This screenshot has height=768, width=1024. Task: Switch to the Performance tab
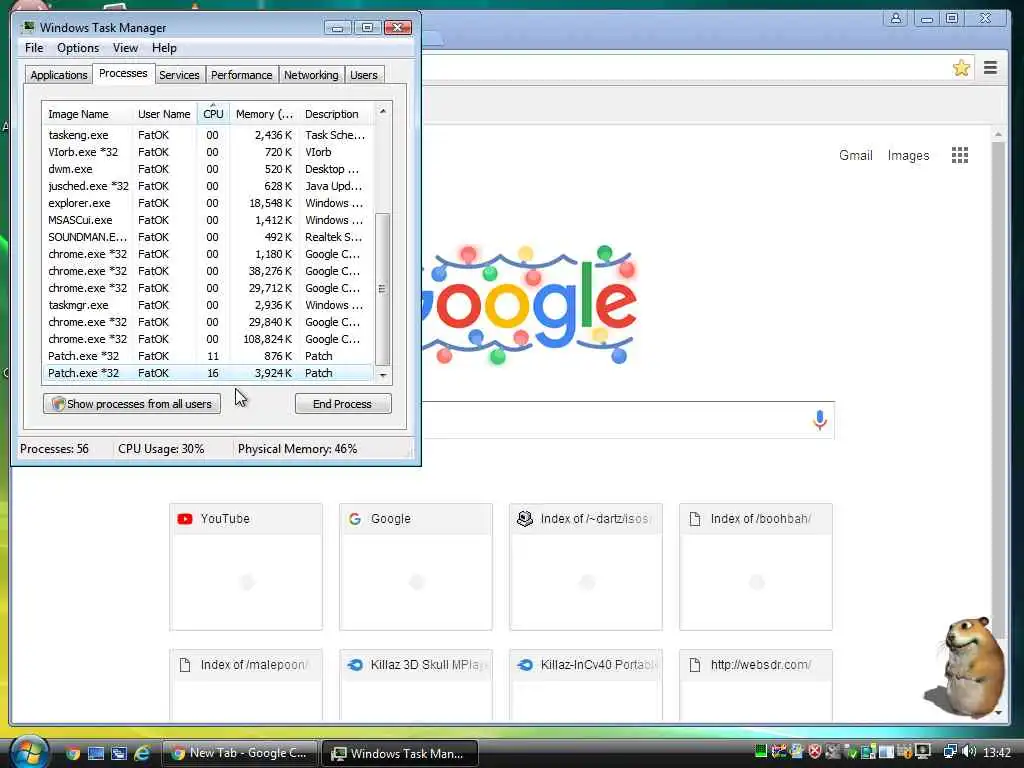[241, 75]
